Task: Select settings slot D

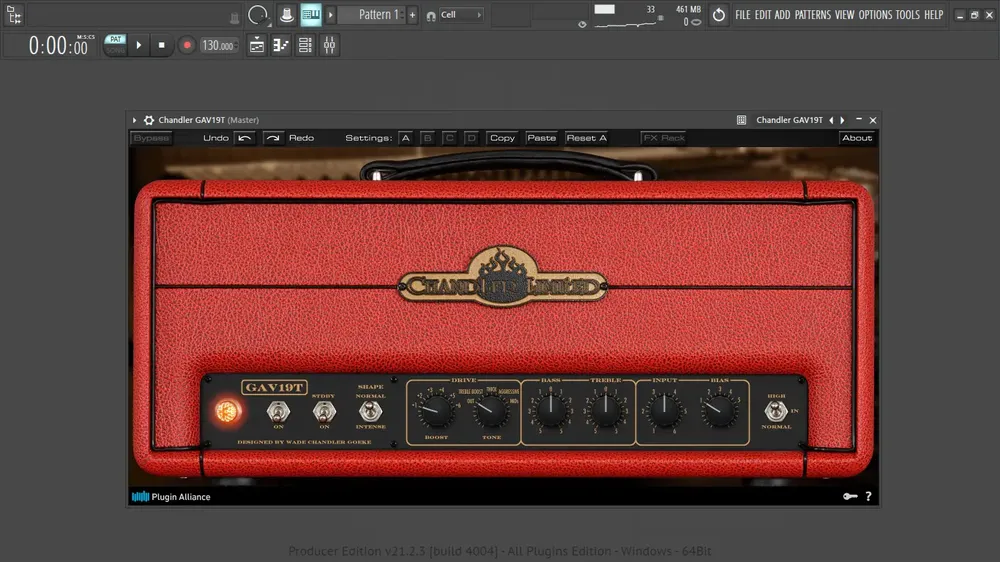Action: point(471,138)
